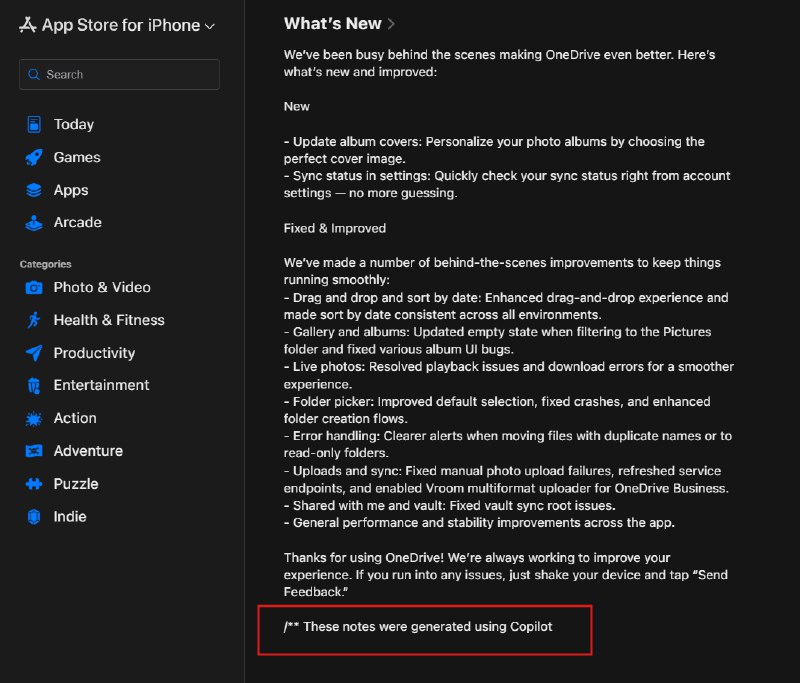
Task: Select the Indie cube icon
Action: tap(32, 516)
